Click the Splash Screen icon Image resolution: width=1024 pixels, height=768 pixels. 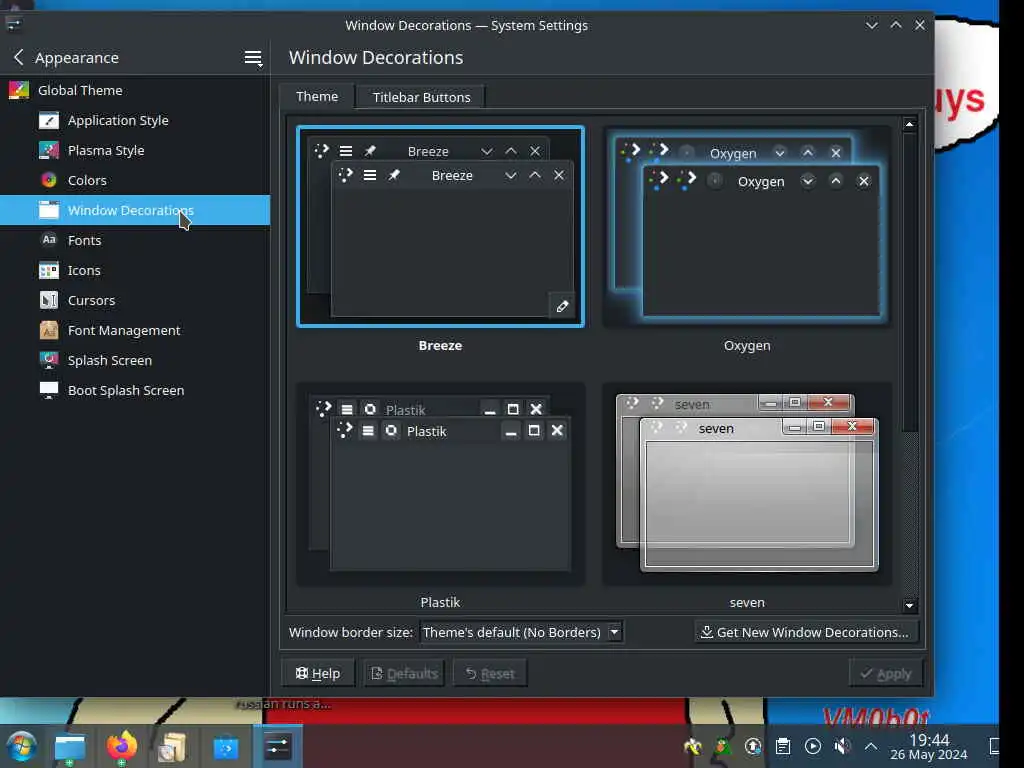point(49,360)
